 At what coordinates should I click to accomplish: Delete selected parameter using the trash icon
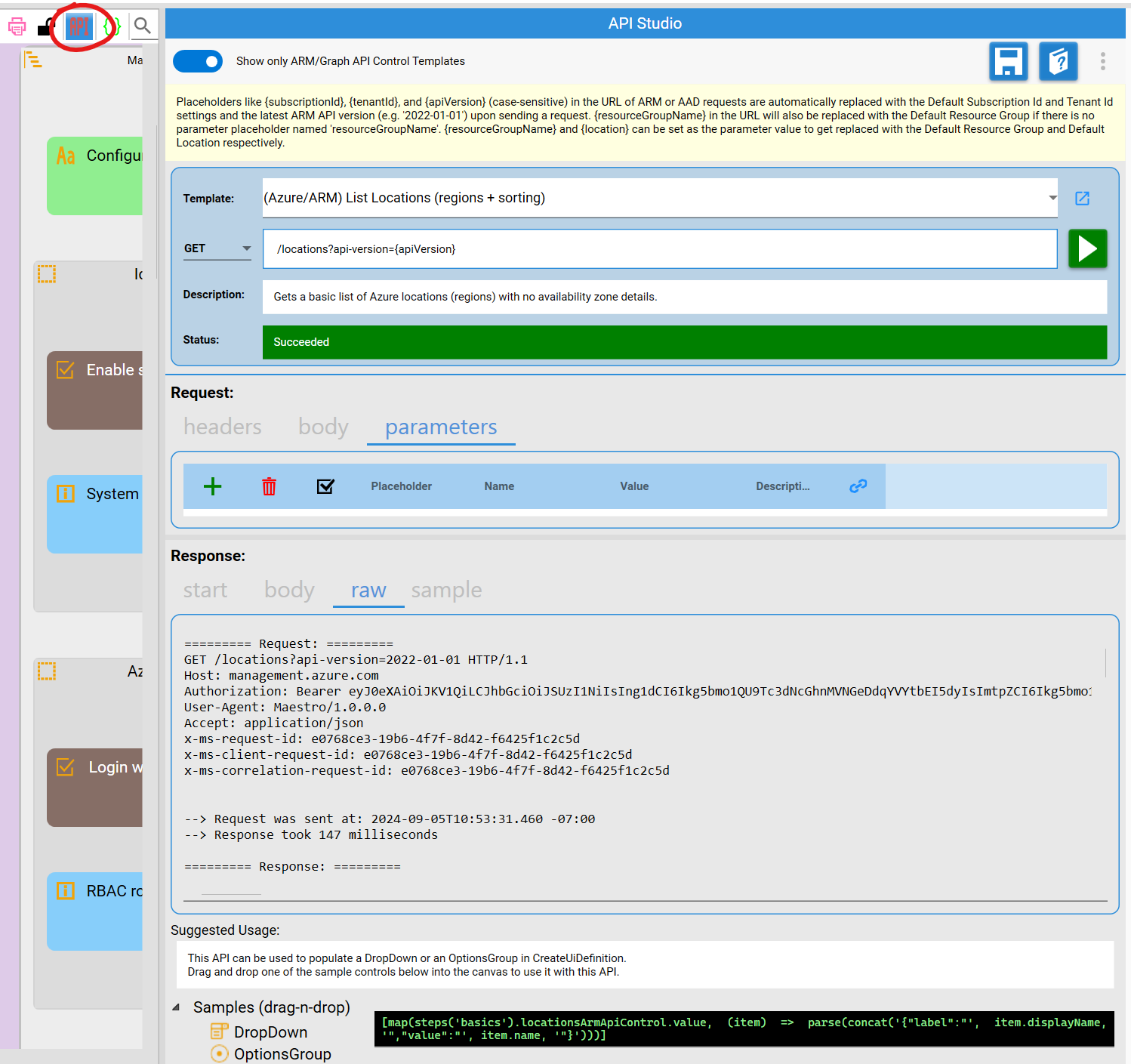269,486
